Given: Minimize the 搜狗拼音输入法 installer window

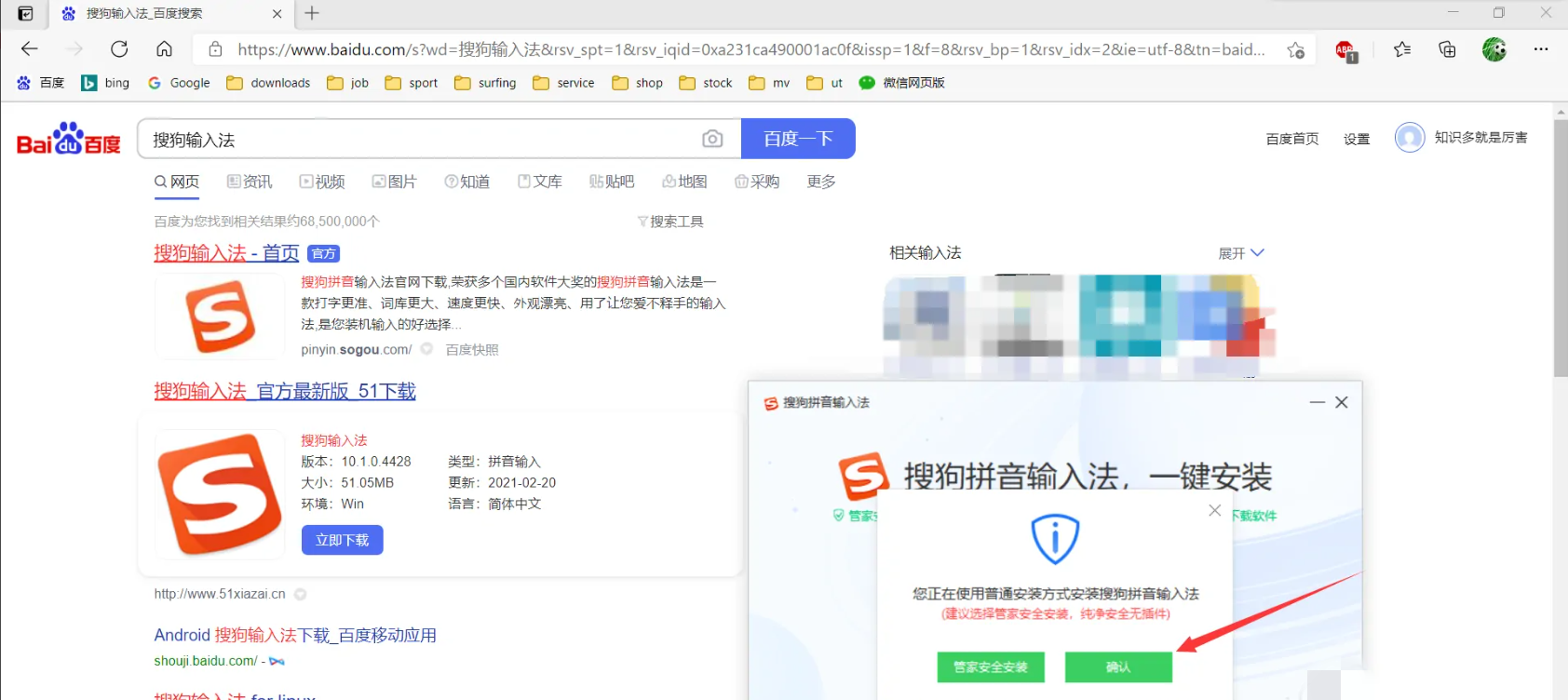Looking at the screenshot, I should 1317,402.
